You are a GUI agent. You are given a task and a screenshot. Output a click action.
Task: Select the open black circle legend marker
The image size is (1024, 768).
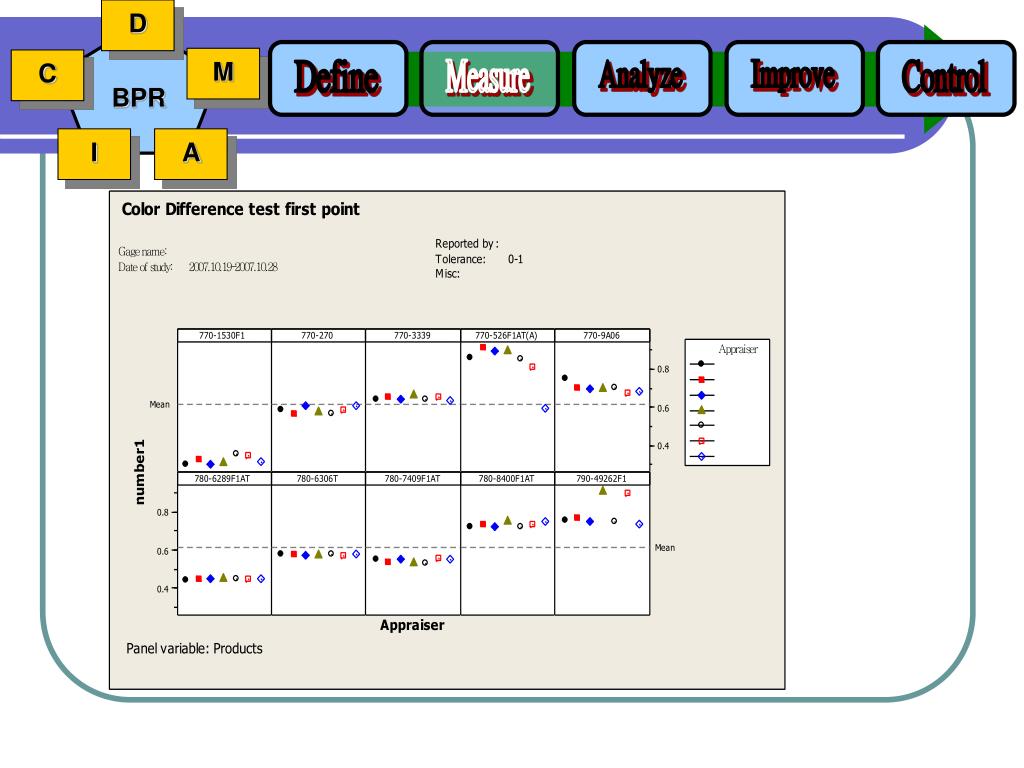point(701,425)
